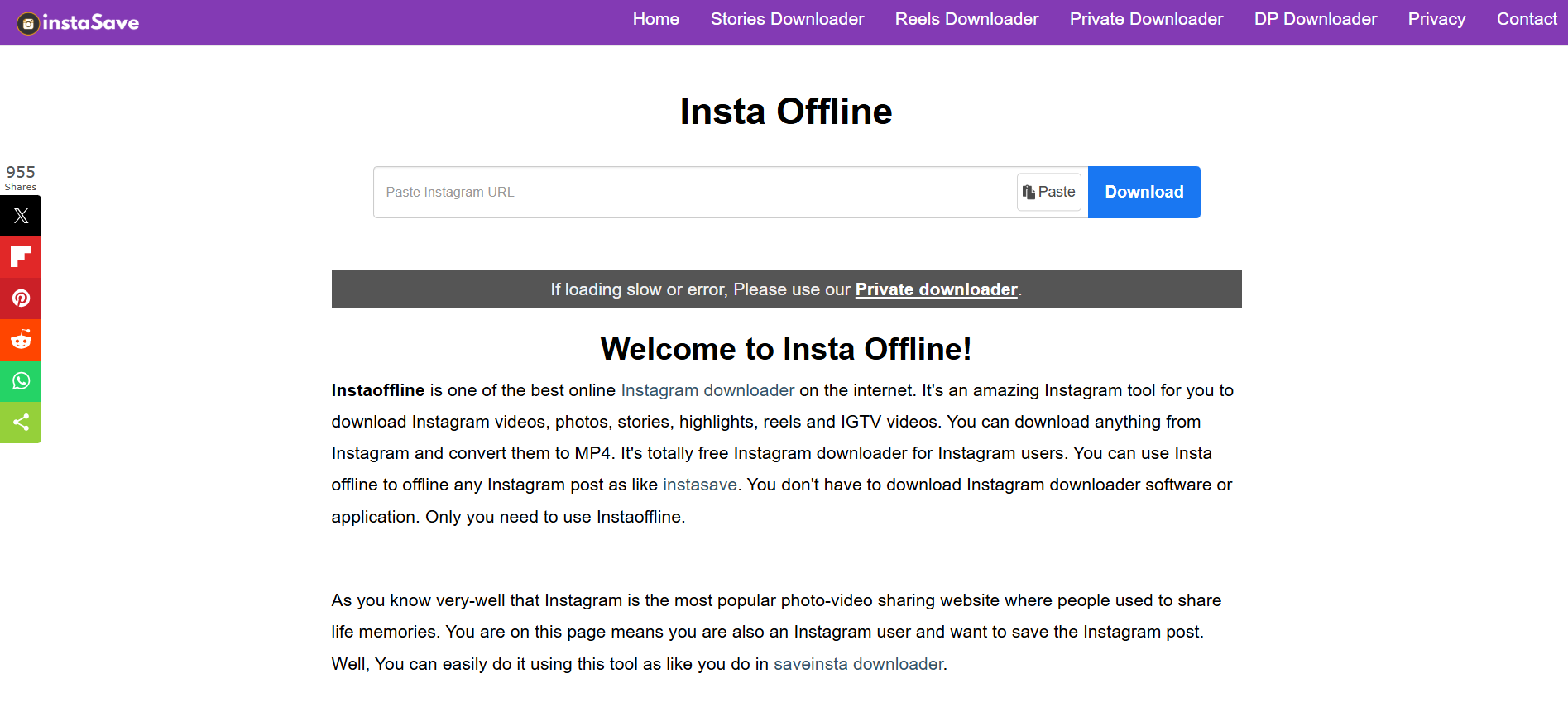Share via the Pinterest icon

[x=21, y=299]
